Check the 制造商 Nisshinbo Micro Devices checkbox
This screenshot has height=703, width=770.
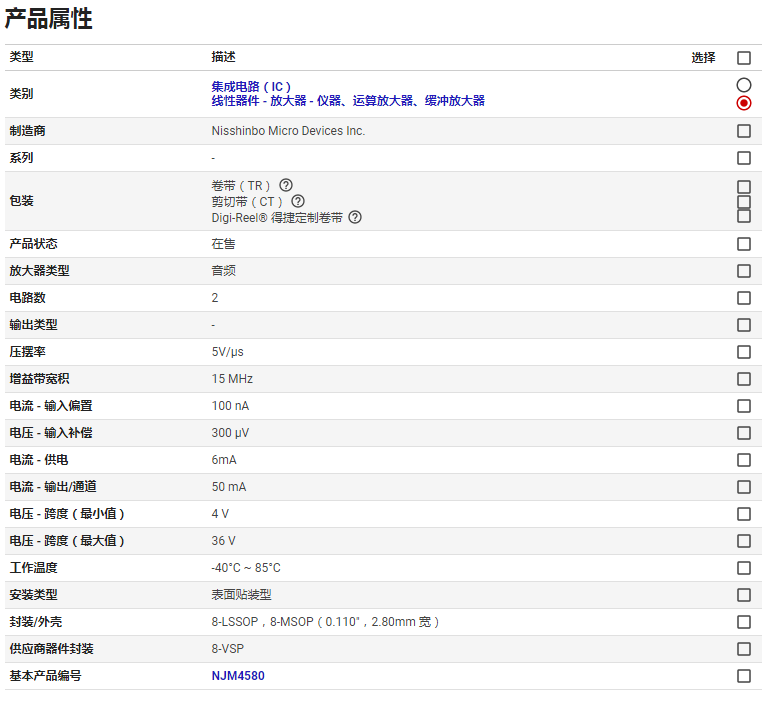coord(743,131)
